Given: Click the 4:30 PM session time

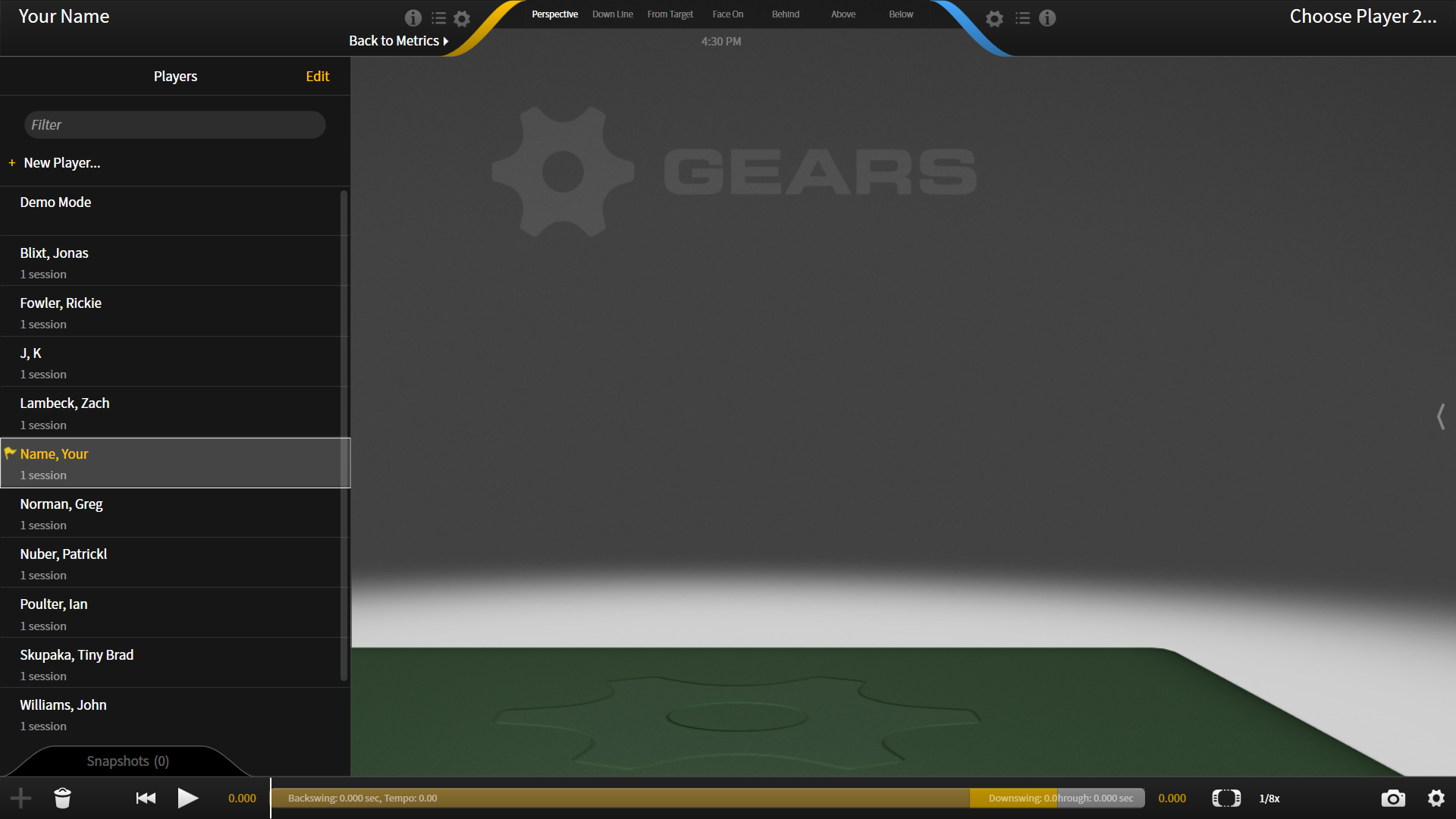Looking at the screenshot, I should [721, 42].
